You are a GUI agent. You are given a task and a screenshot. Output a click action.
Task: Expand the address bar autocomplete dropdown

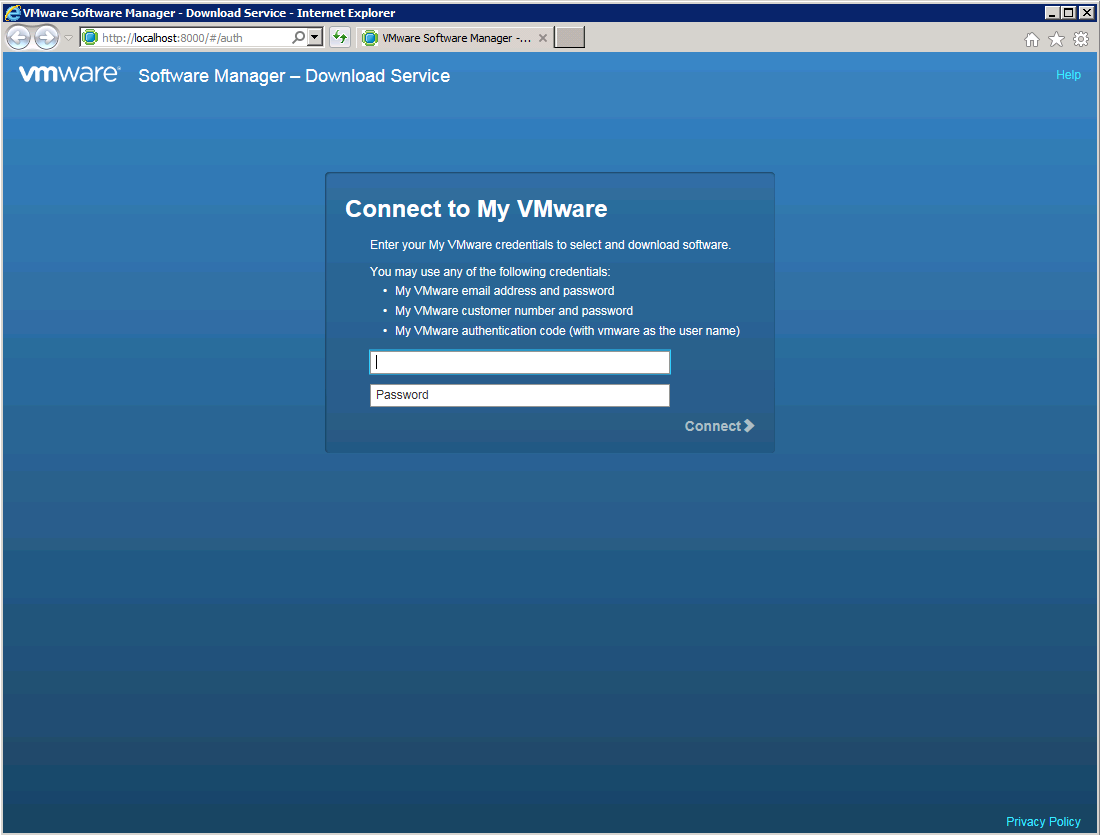pyautogui.click(x=315, y=38)
